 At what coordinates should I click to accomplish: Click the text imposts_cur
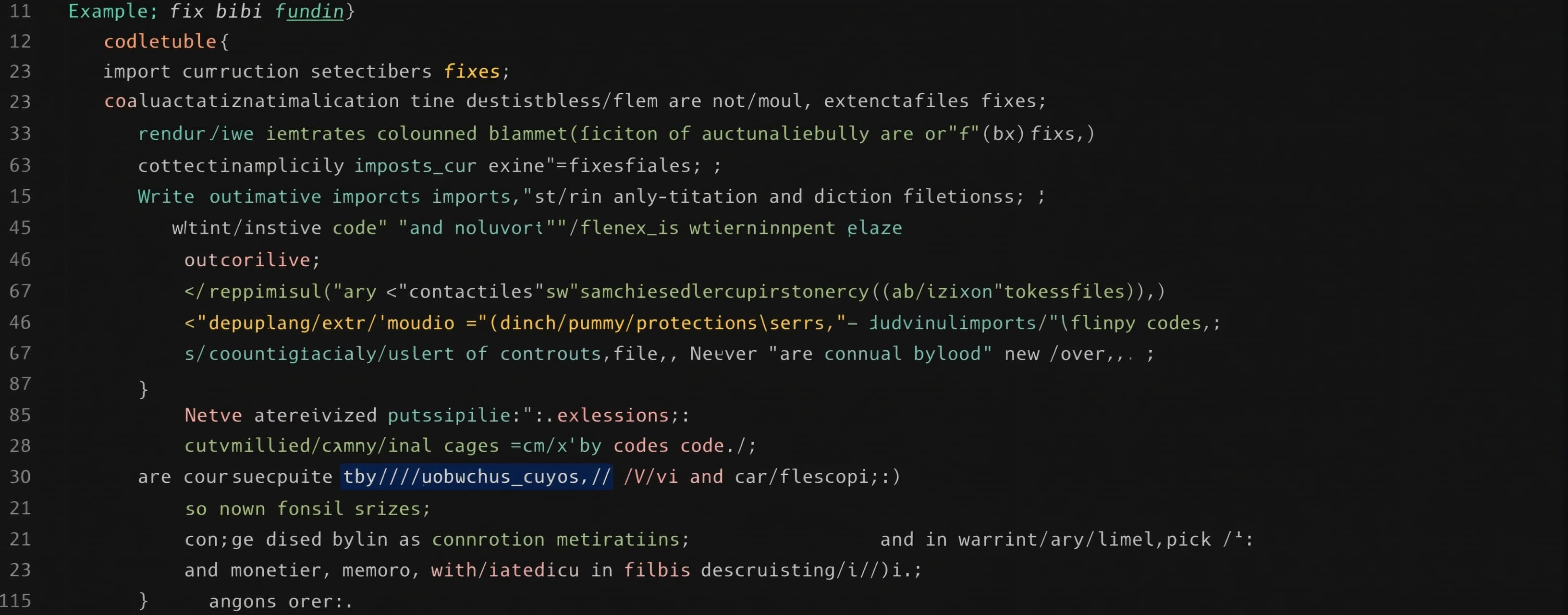pos(415,166)
